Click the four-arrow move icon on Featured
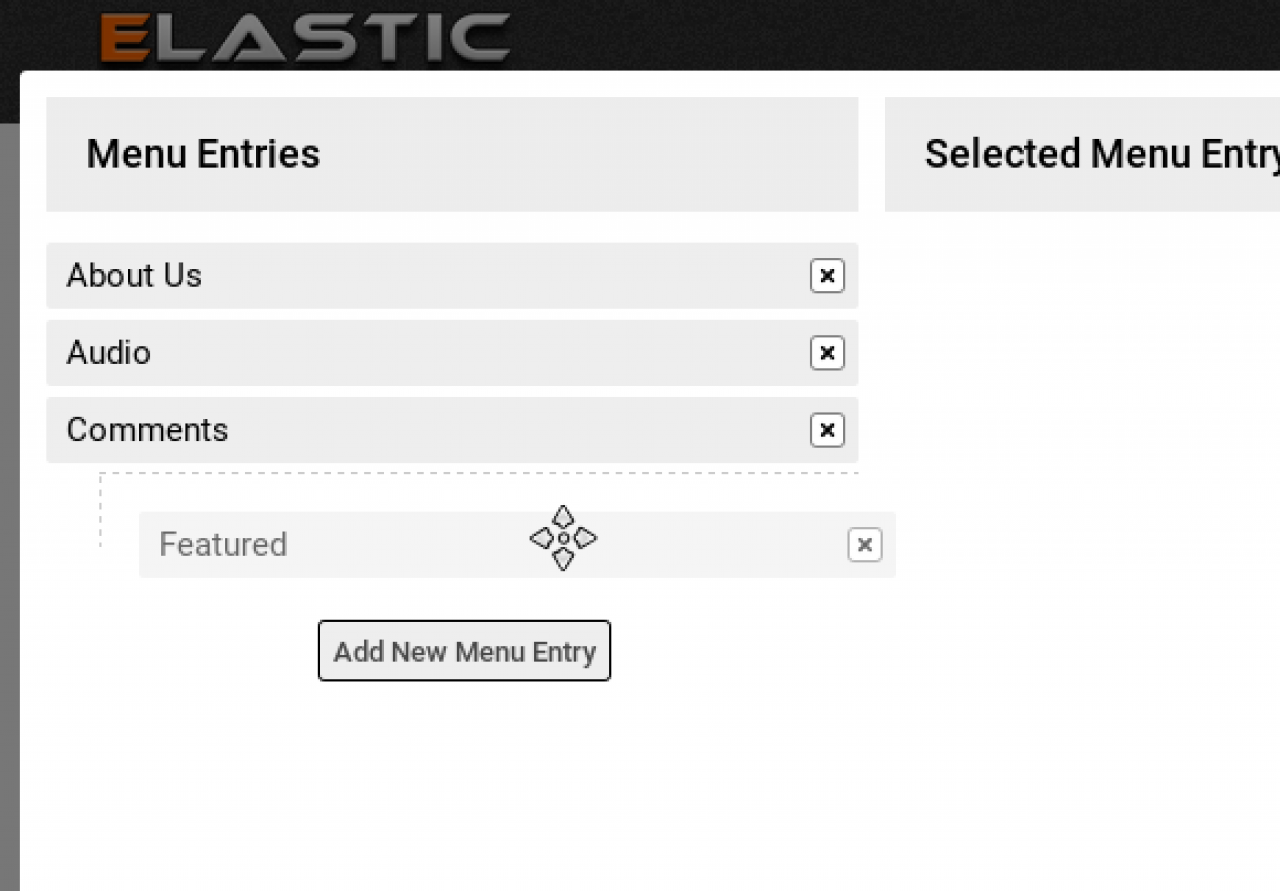Viewport: 1280px width, 891px height. pos(563,538)
